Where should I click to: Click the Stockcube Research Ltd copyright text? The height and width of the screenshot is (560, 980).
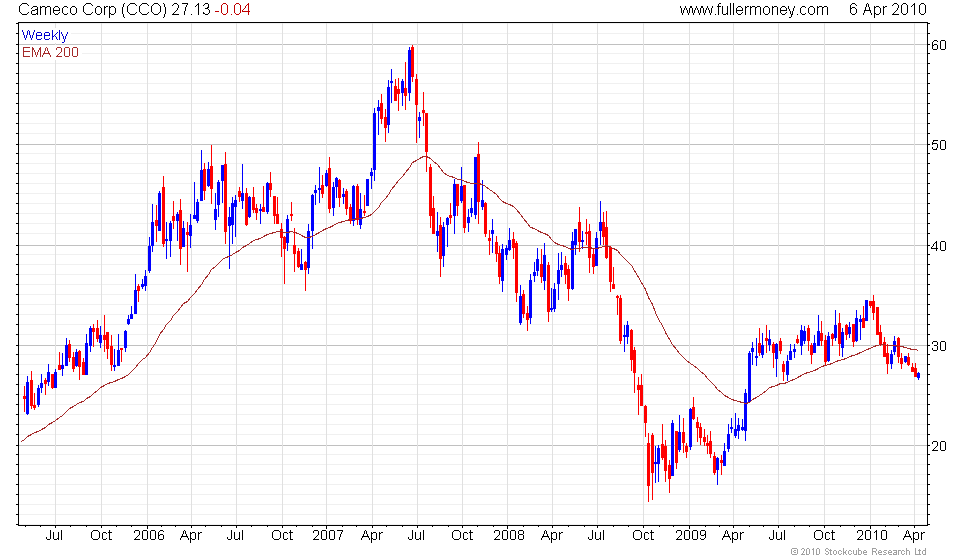tap(858, 552)
